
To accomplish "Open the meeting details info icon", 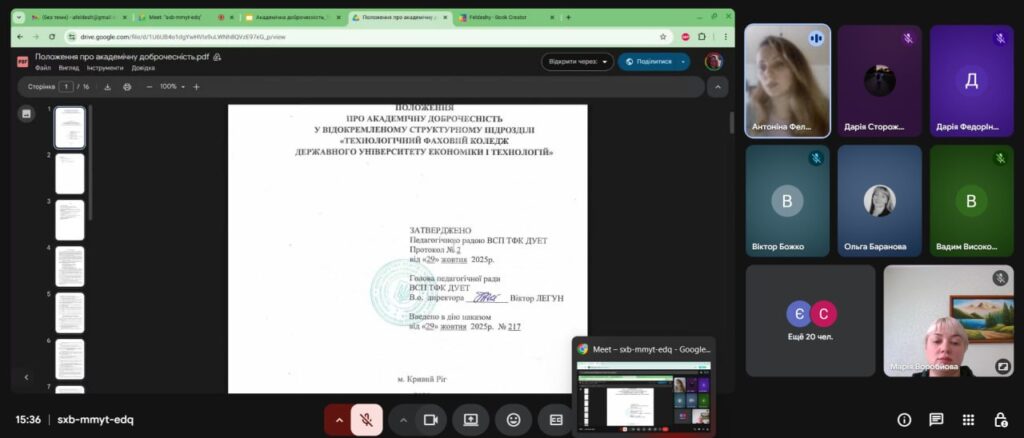I will (904, 420).
